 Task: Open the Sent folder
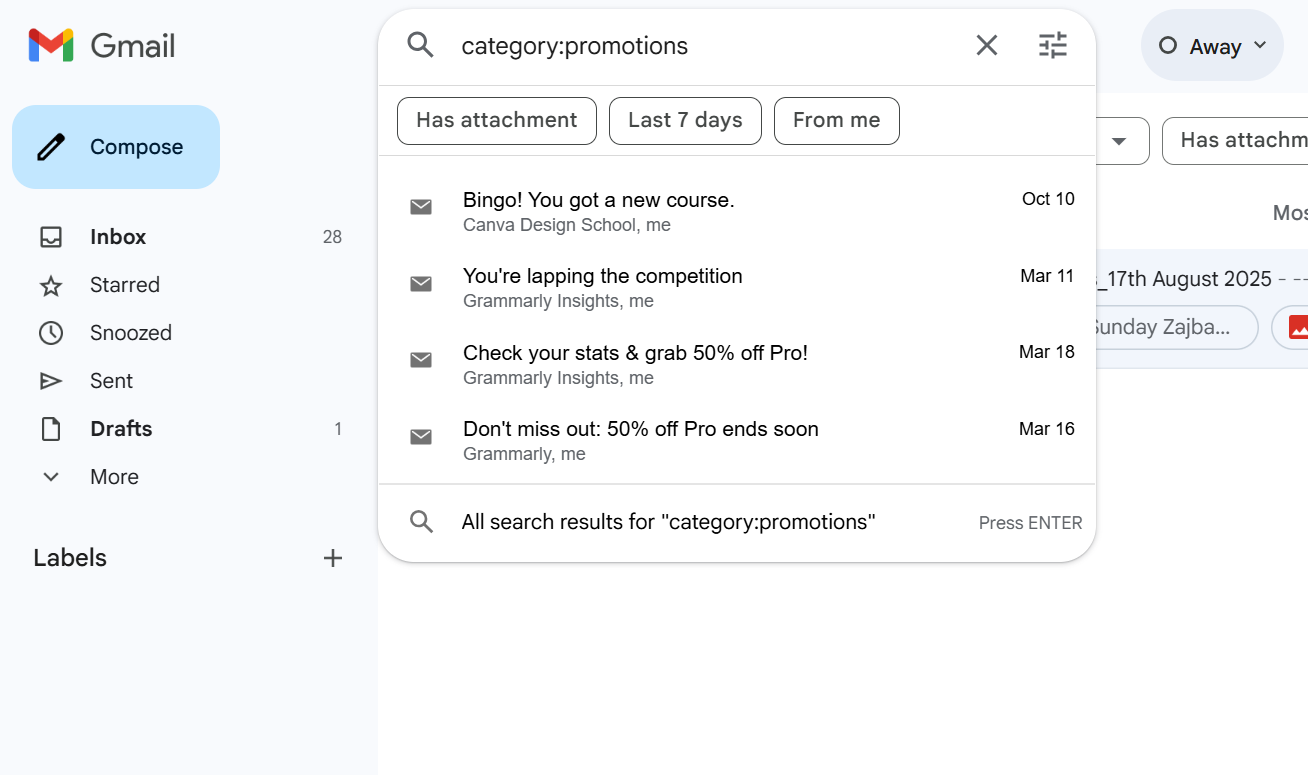[x=111, y=381]
